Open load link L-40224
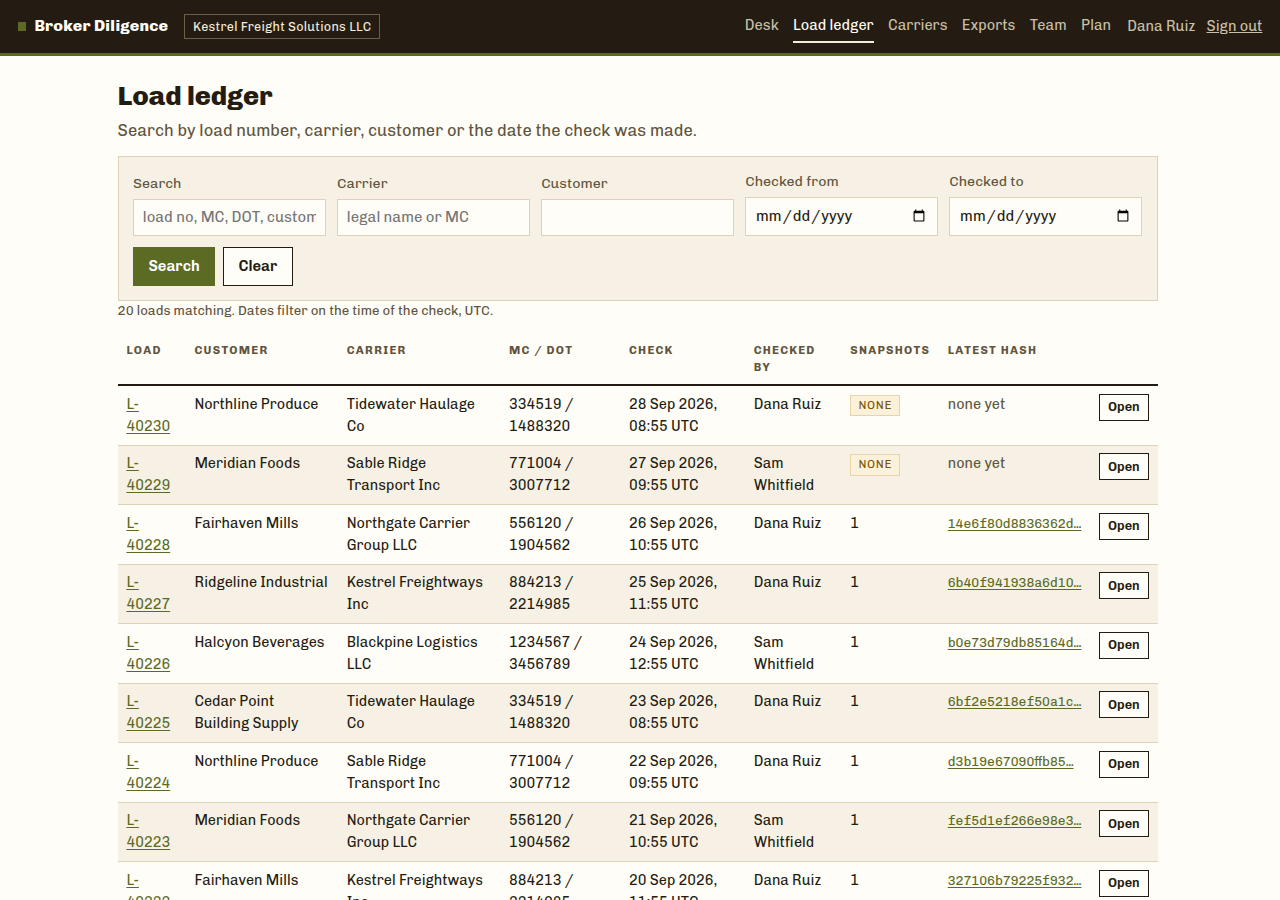Image resolution: width=1280 pixels, height=900 pixels. click(x=148, y=772)
